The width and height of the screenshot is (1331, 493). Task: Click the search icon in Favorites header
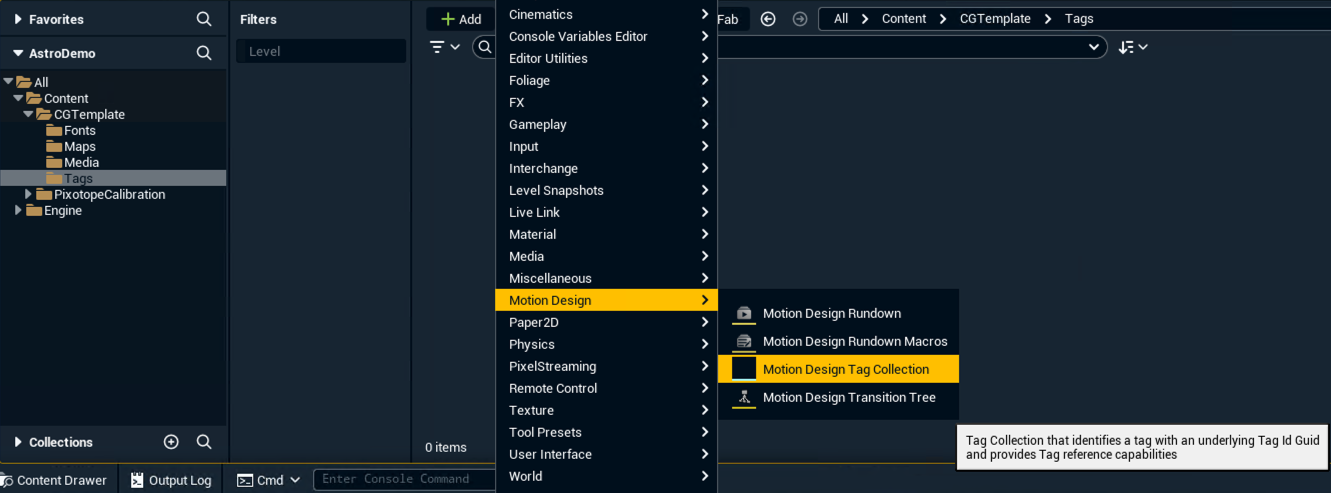[204, 19]
